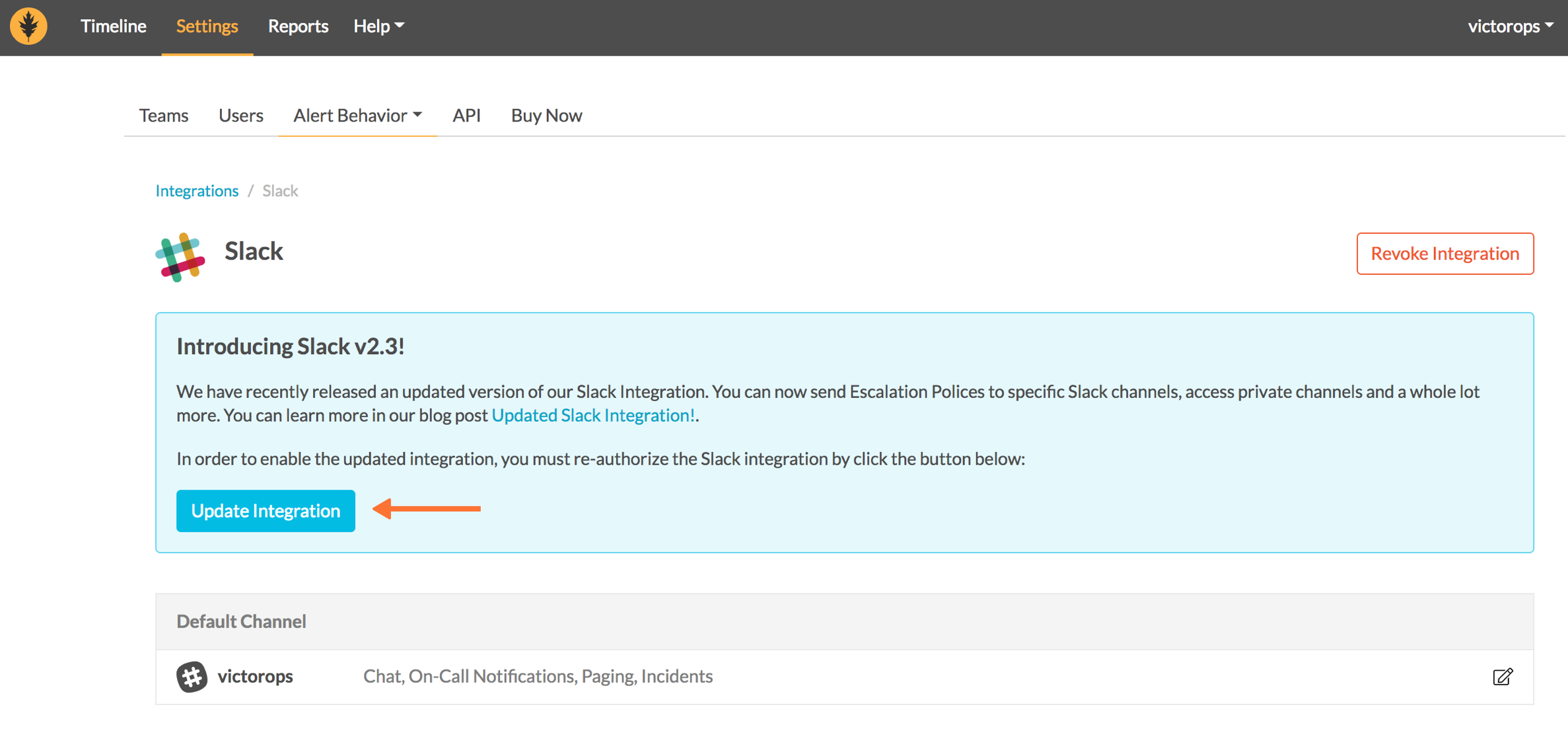Click the victorops channel hash icon
The image size is (1568, 756).
(x=192, y=677)
